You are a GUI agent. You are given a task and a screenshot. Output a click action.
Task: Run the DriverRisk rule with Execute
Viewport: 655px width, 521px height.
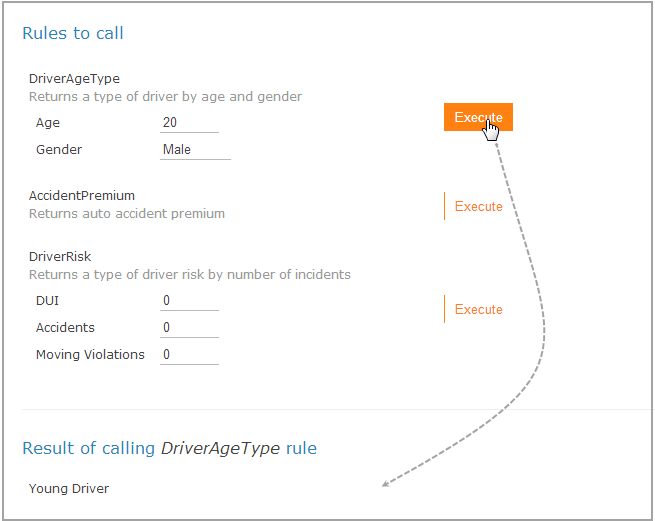click(x=478, y=309)
